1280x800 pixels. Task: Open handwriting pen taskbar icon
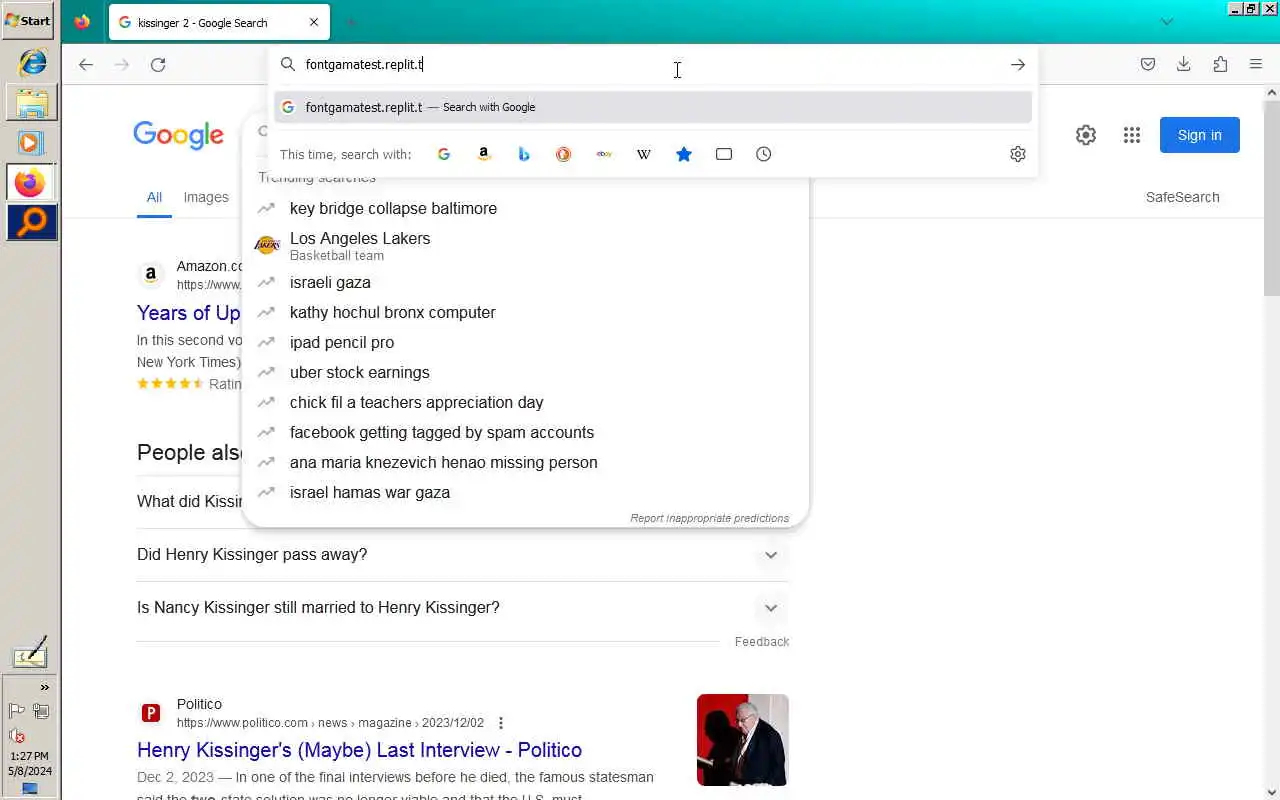point(30,652)
